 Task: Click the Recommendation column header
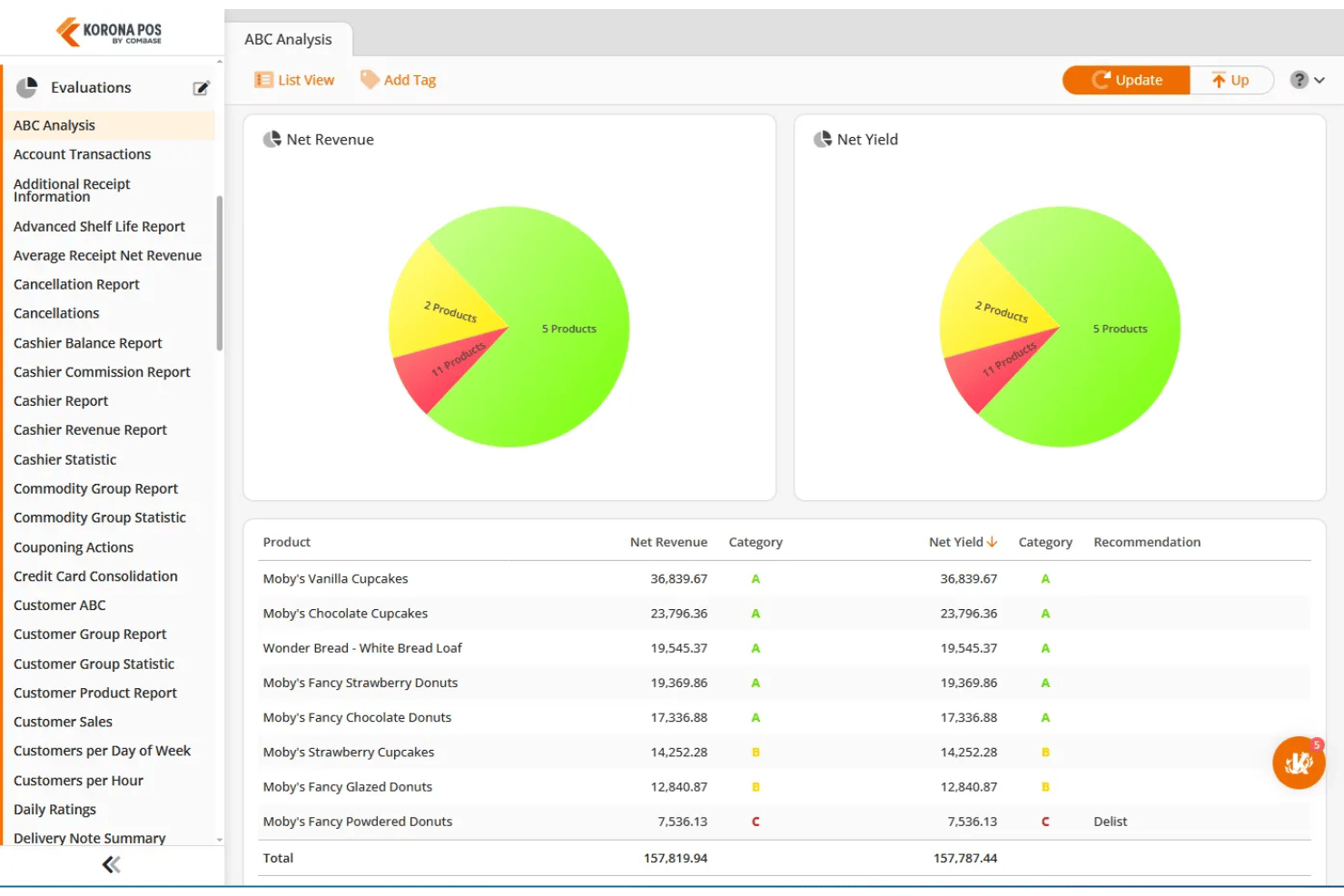(1147, 542)
